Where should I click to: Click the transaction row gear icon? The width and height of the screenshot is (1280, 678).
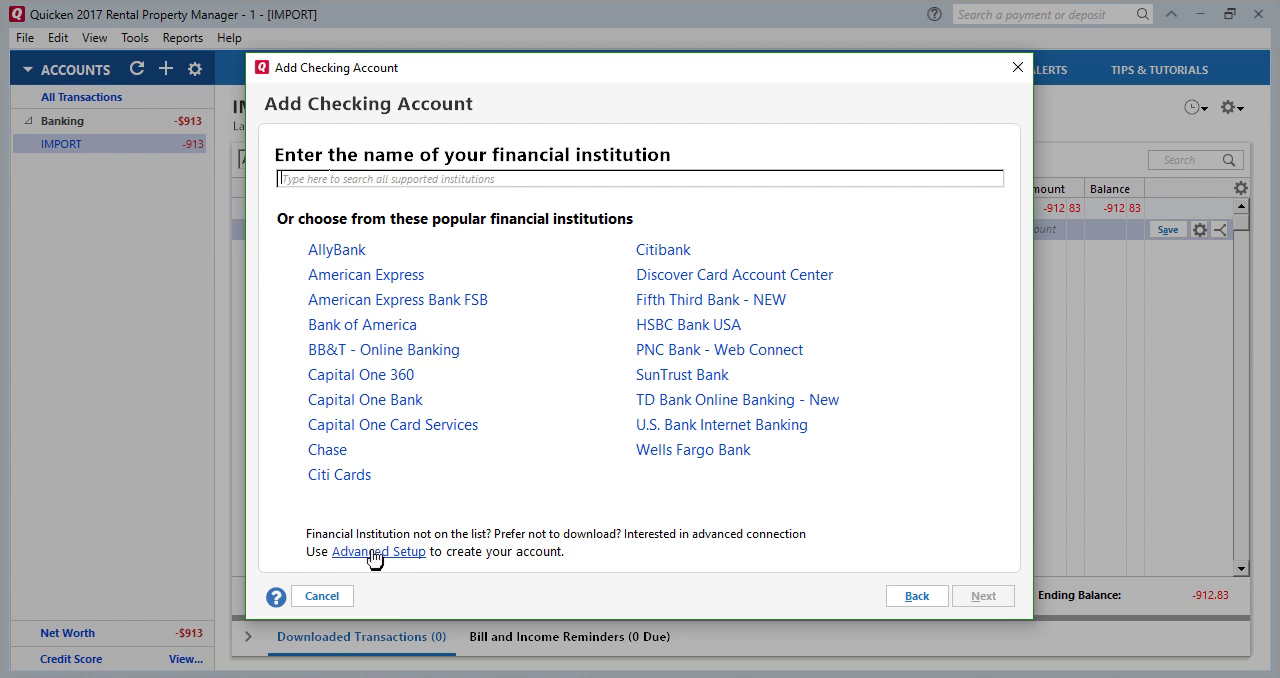[1200, 230]
